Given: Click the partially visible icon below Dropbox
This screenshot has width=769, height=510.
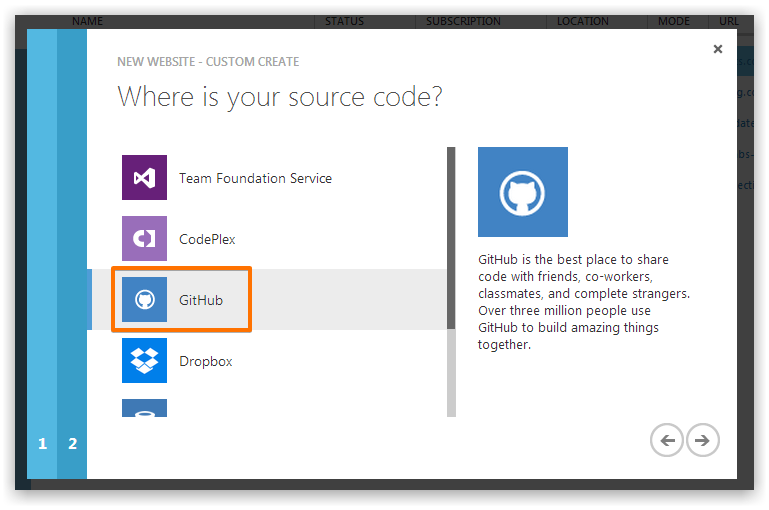Looking at the screenshot, I should coord(144,408).
